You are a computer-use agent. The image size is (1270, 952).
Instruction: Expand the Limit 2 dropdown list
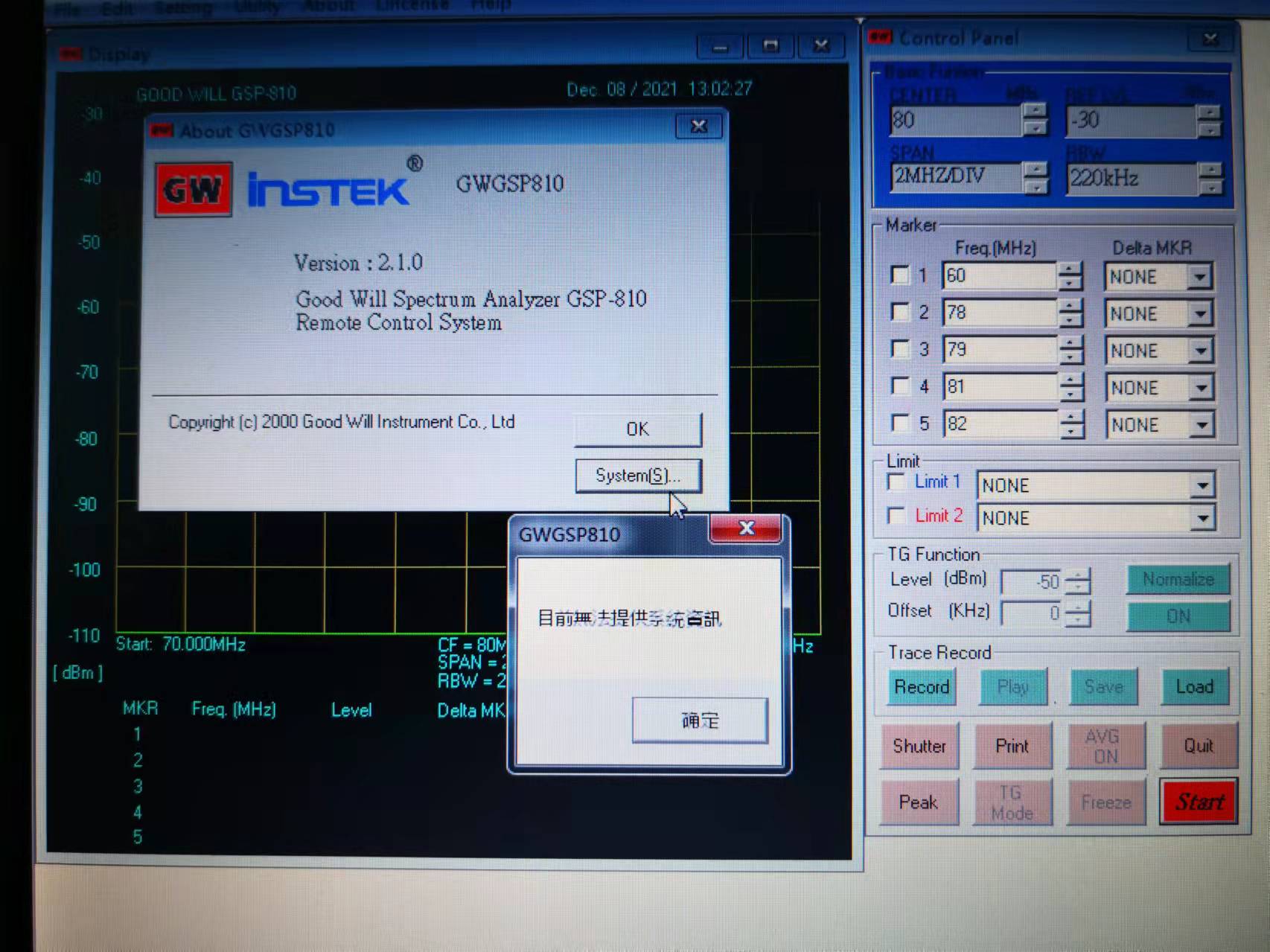tap(1202, 519)
